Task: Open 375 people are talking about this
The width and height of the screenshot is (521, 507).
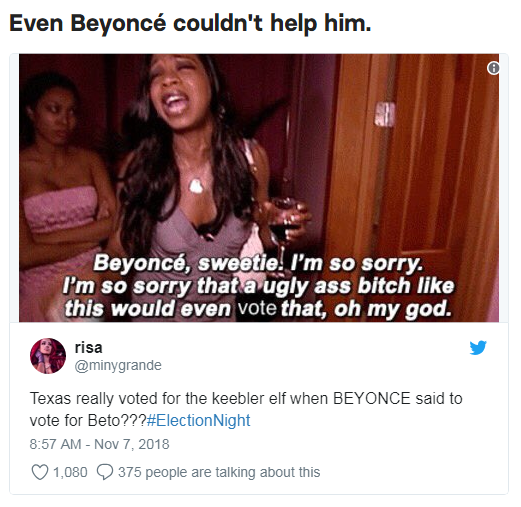Action: [219, 472]
